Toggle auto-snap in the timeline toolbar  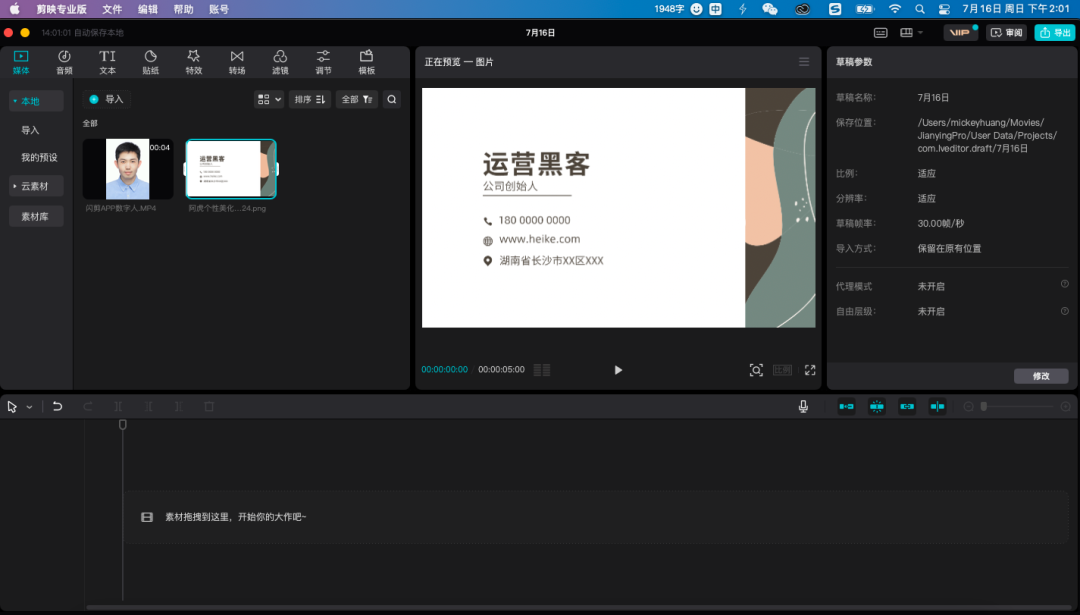coord(876,406)
